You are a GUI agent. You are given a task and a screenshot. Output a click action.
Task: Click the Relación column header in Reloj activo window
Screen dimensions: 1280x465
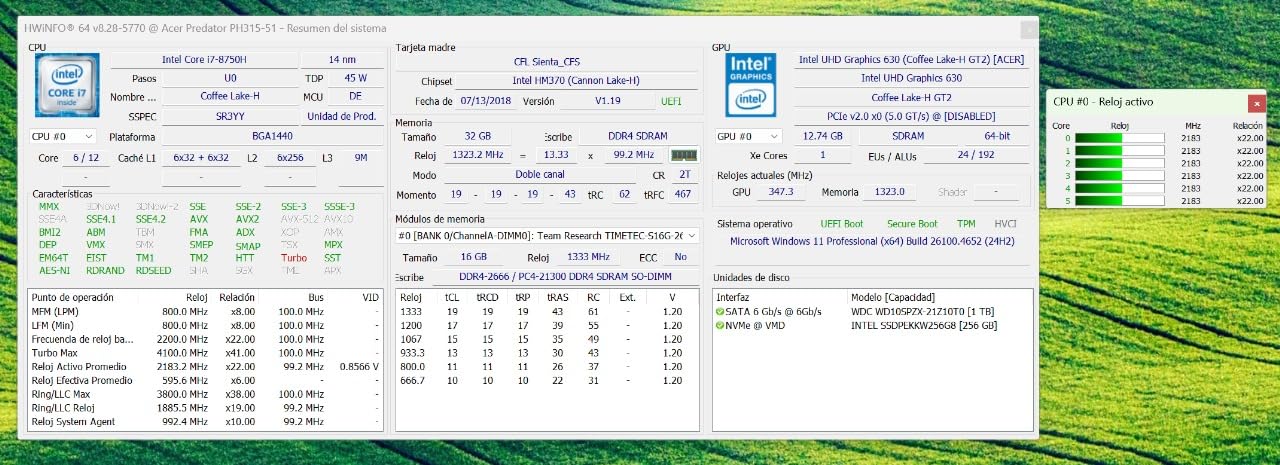1248,126
